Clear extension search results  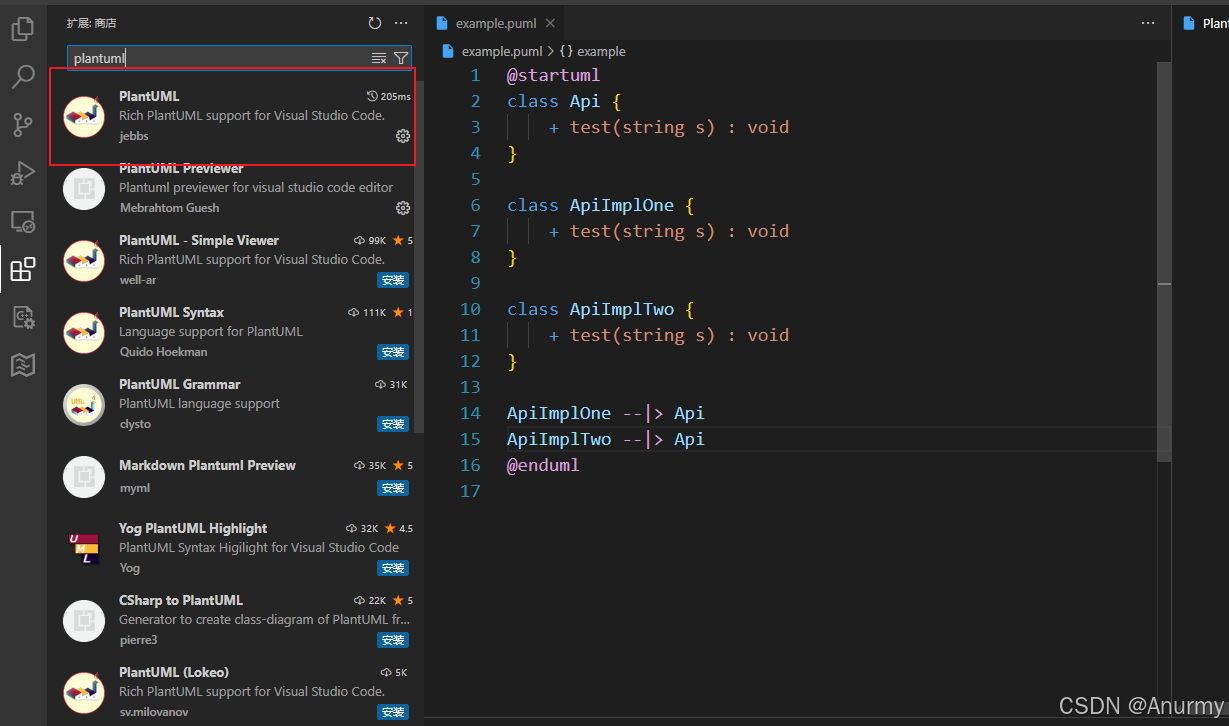(x=379, y=58)
